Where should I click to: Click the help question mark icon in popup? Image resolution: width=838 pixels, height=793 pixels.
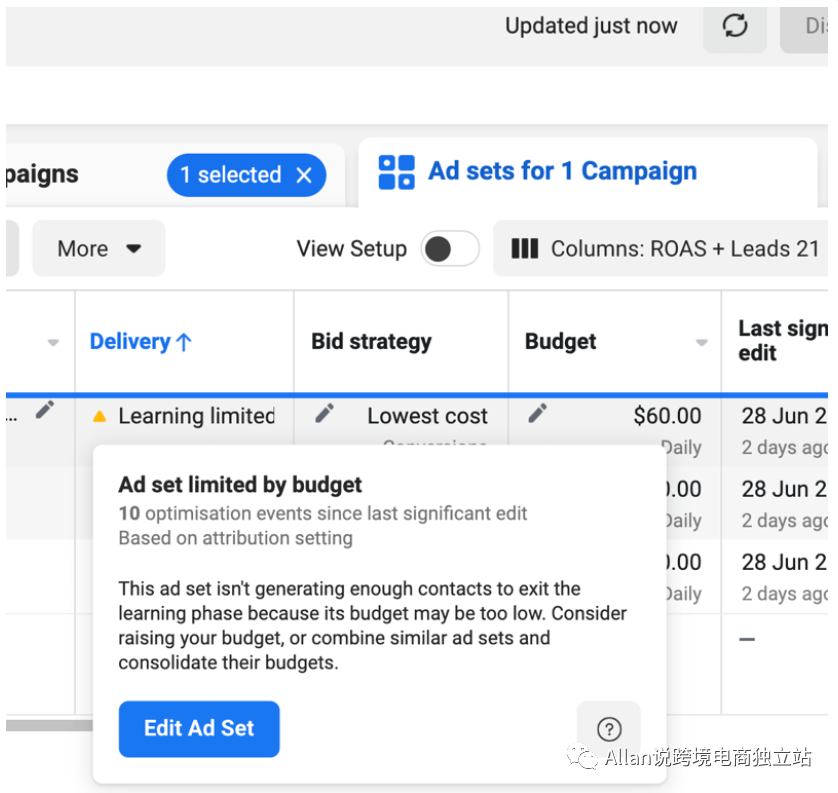click(x=608, y=729)
